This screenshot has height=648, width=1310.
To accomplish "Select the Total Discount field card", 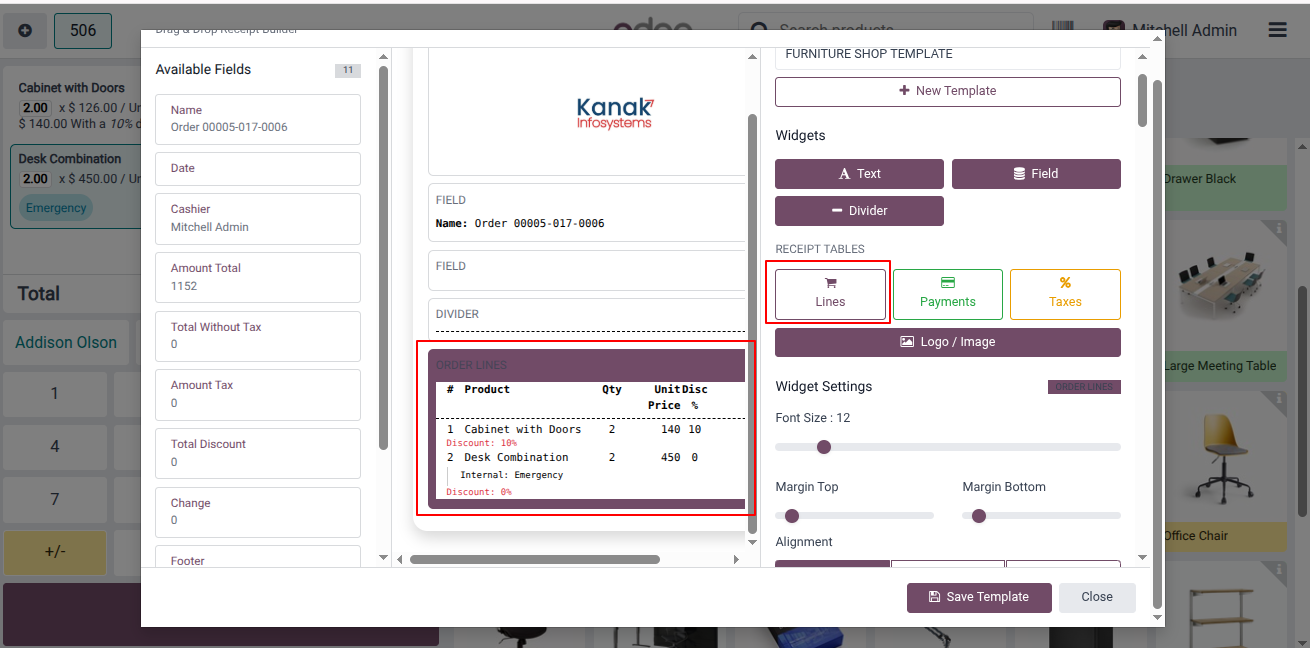I will coord(258,453).
